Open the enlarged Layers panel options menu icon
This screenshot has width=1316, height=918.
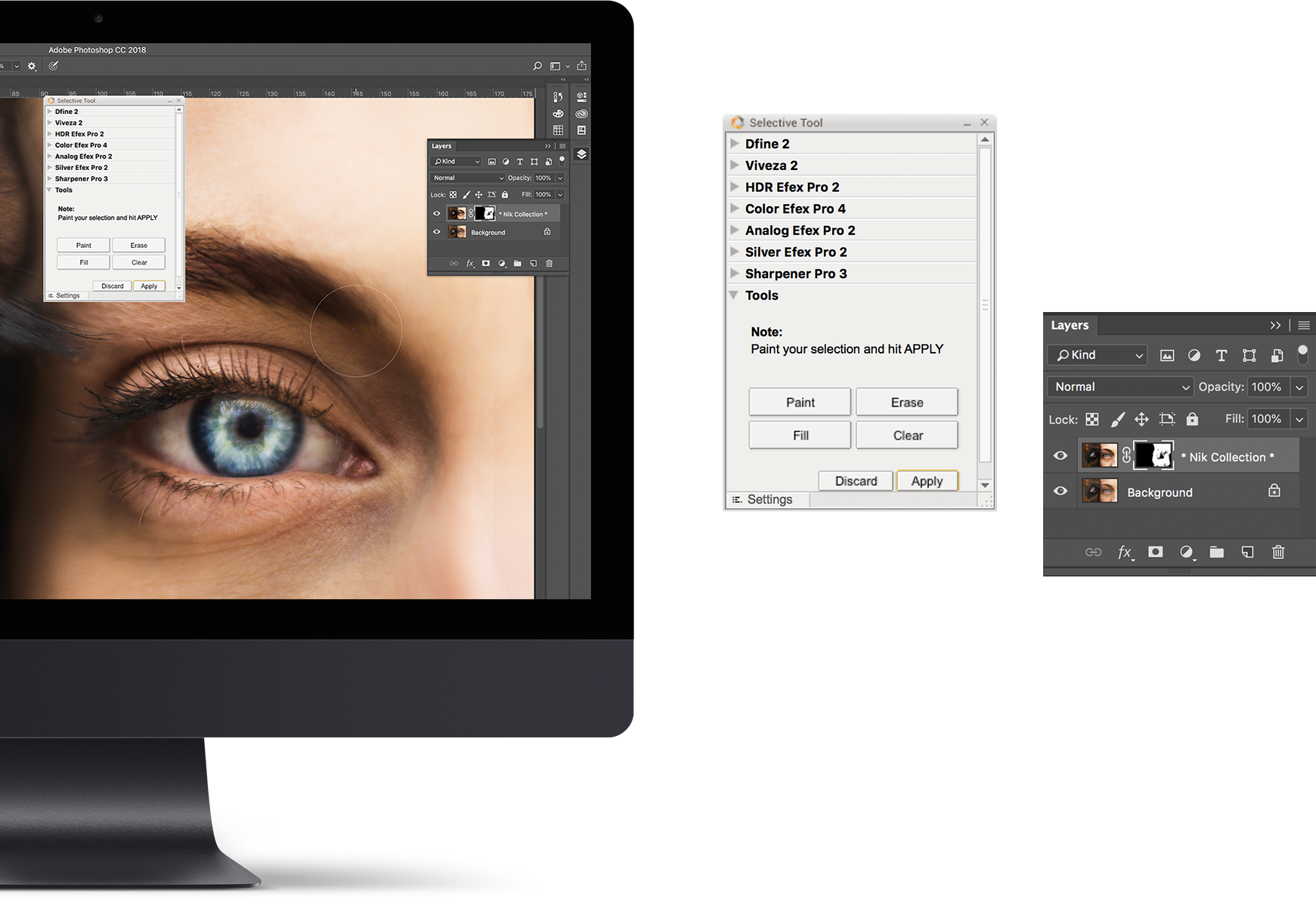pyautogui.click(x=1304, y=326)
